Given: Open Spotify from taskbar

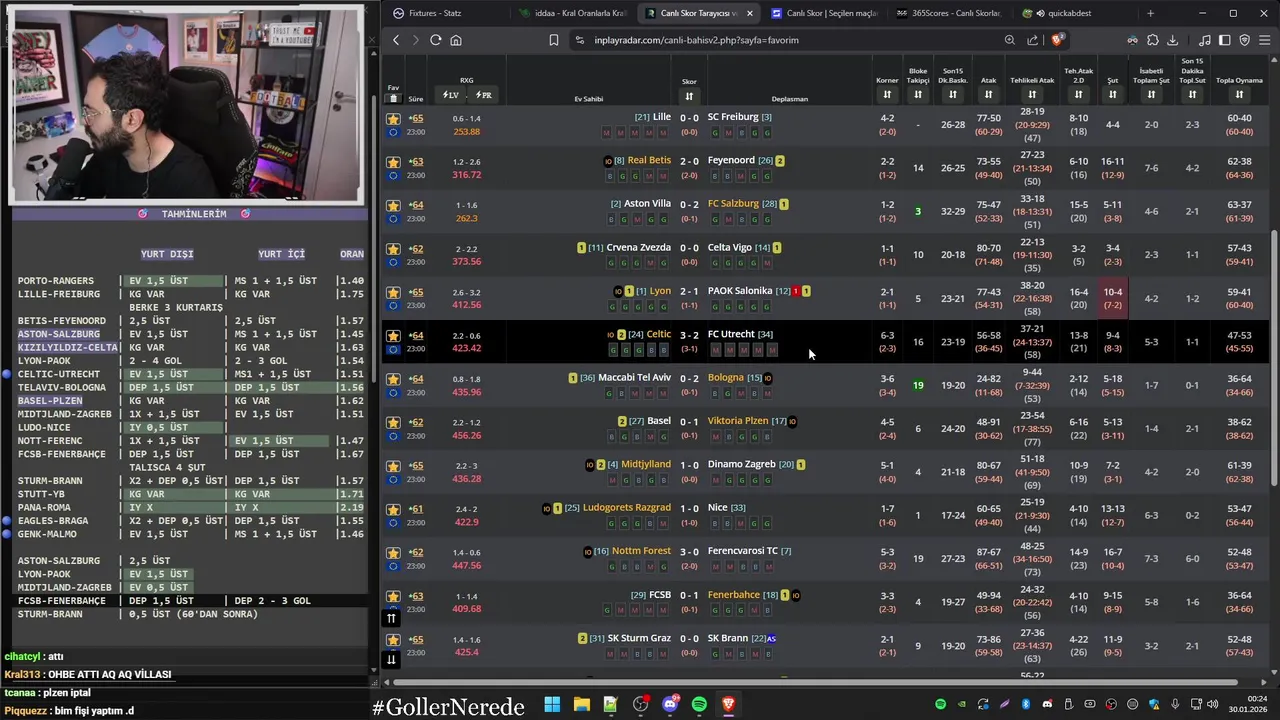Looking at the screenshot, I should pyautogui.click(x=699, y=704).
